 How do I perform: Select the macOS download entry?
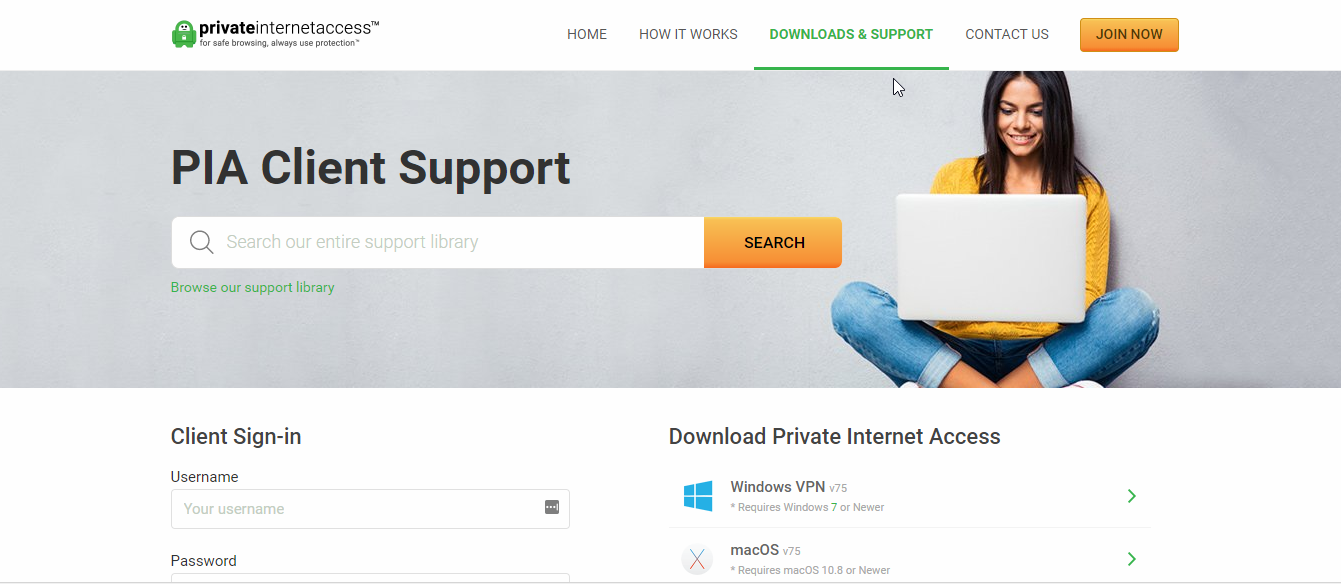(910, 558)
